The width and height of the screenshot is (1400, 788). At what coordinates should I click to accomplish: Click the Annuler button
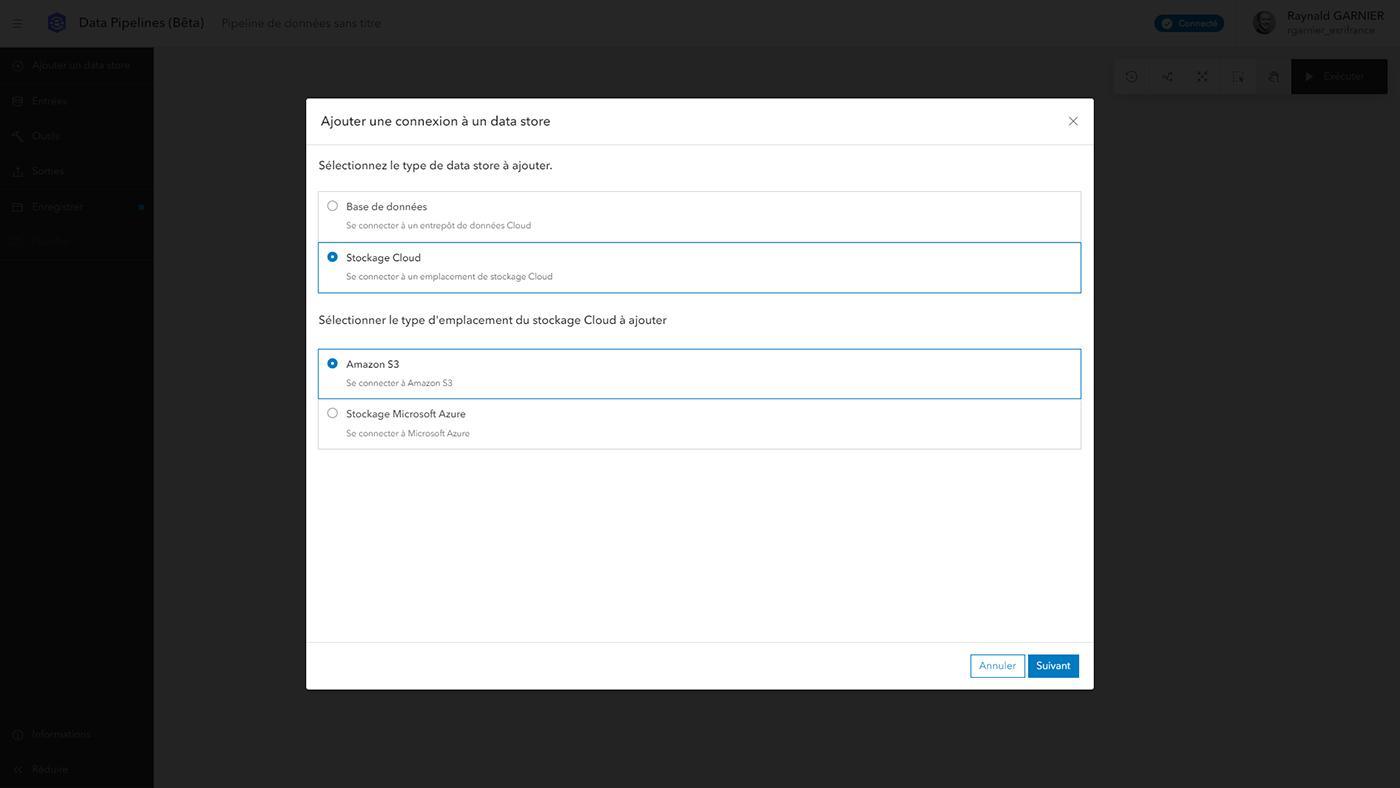pos(997,666)
